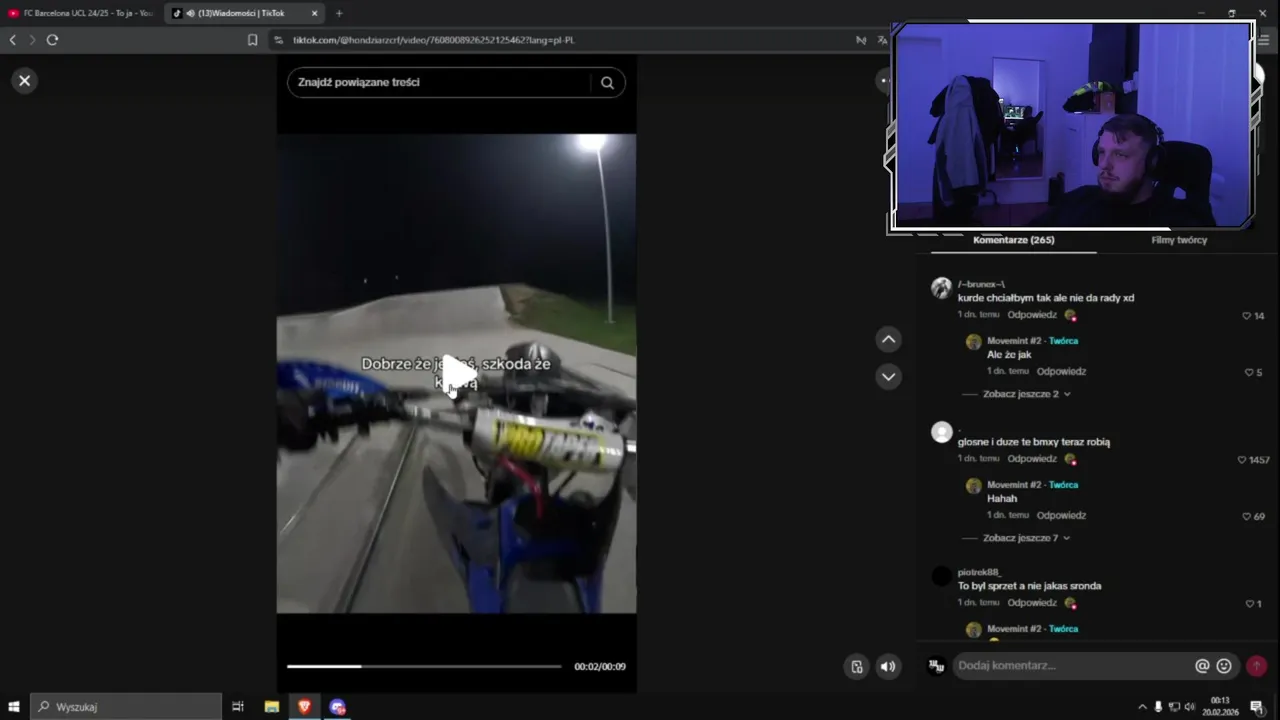This screenshot has width=1280, height=720.
Task: Go to next video with down arrow
Action: click(888, 376)
